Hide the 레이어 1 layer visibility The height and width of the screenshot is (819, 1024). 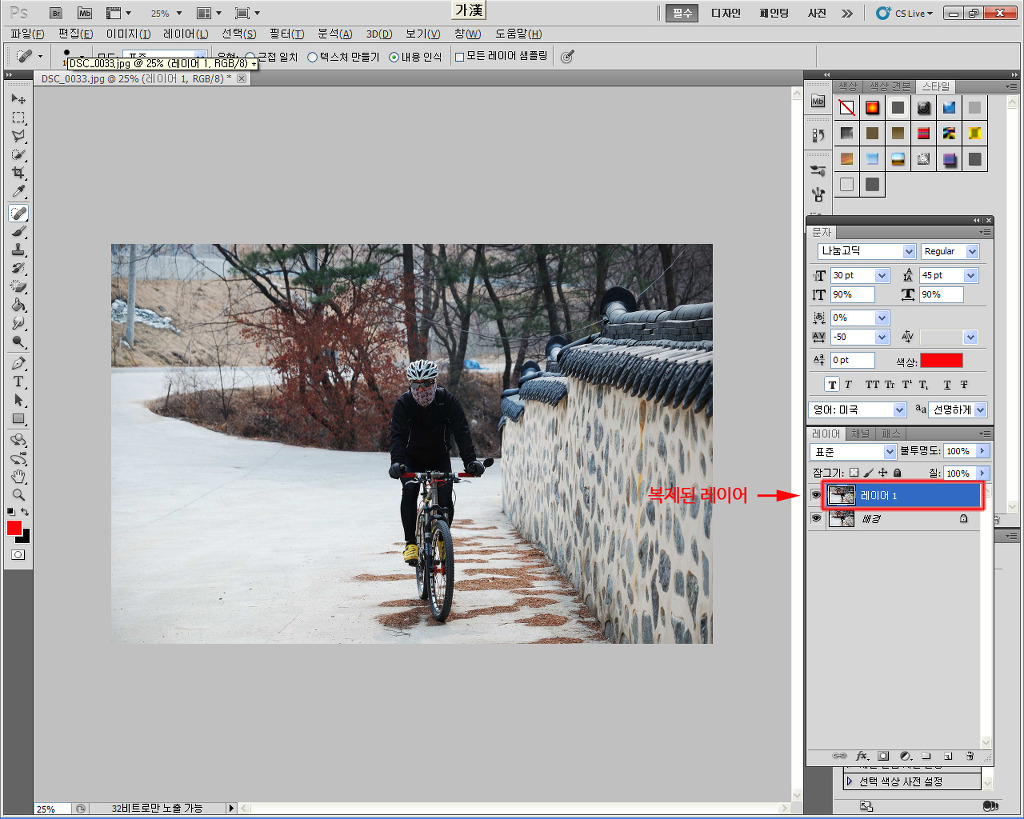click(x=816, y=495)
